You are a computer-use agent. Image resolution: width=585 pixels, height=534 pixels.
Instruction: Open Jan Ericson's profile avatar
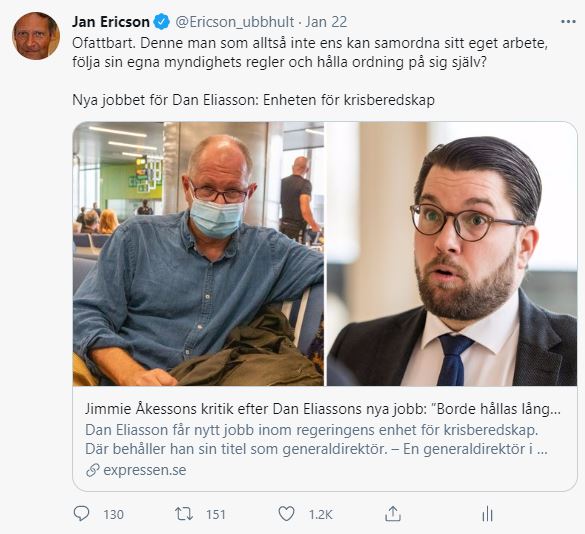[x=36, y=36]
